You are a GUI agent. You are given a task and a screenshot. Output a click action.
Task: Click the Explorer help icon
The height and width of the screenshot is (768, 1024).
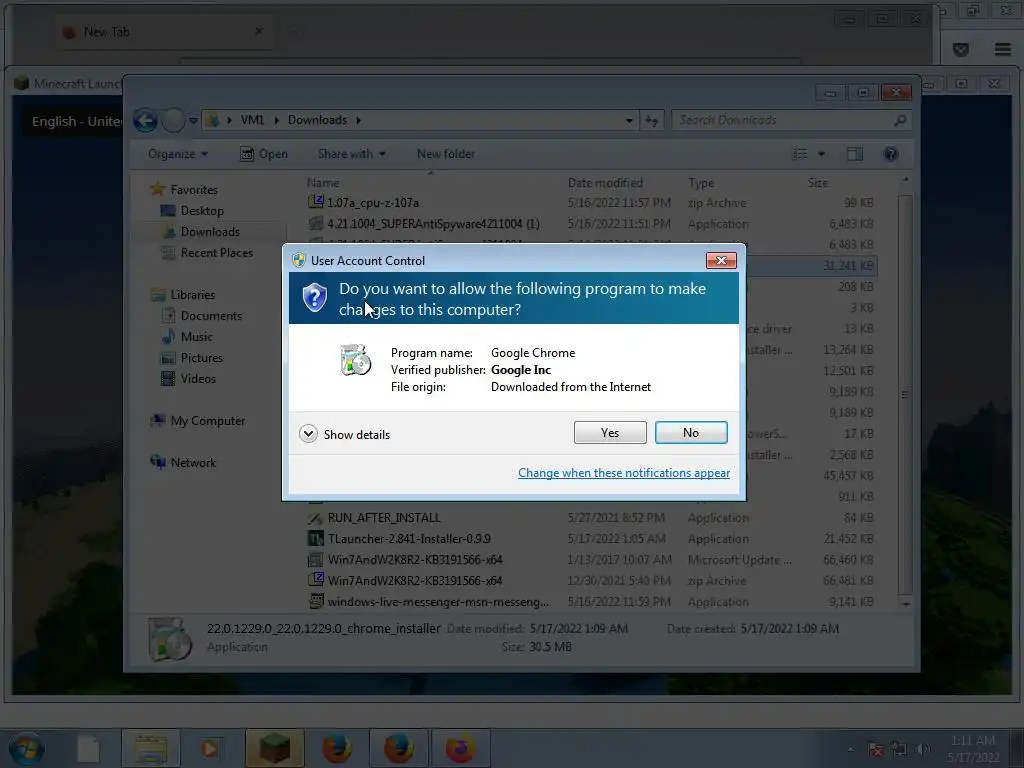[891, 154]
